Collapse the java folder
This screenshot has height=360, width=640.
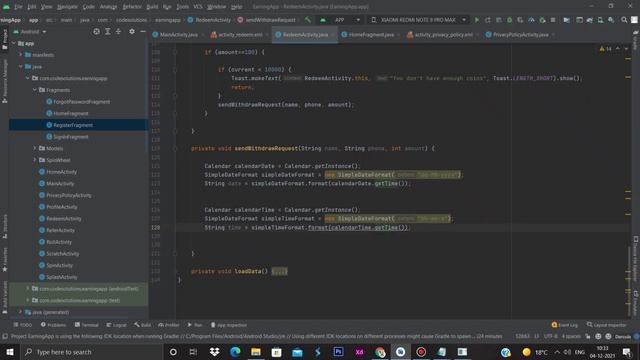pyautogui.click(x=21, y=67)
